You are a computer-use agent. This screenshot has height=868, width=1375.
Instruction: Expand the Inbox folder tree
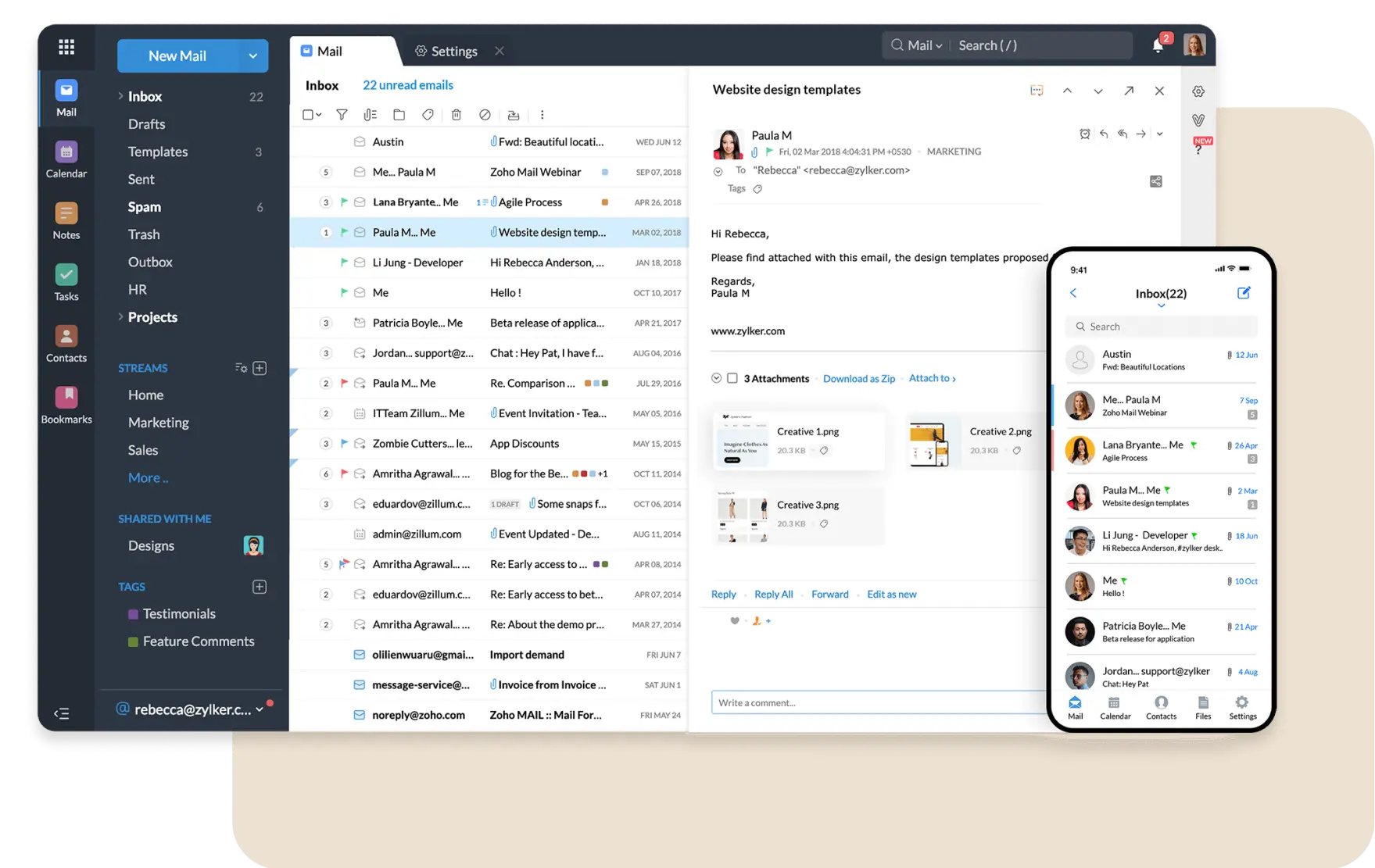pyautogui.click(x=120, y=96)
